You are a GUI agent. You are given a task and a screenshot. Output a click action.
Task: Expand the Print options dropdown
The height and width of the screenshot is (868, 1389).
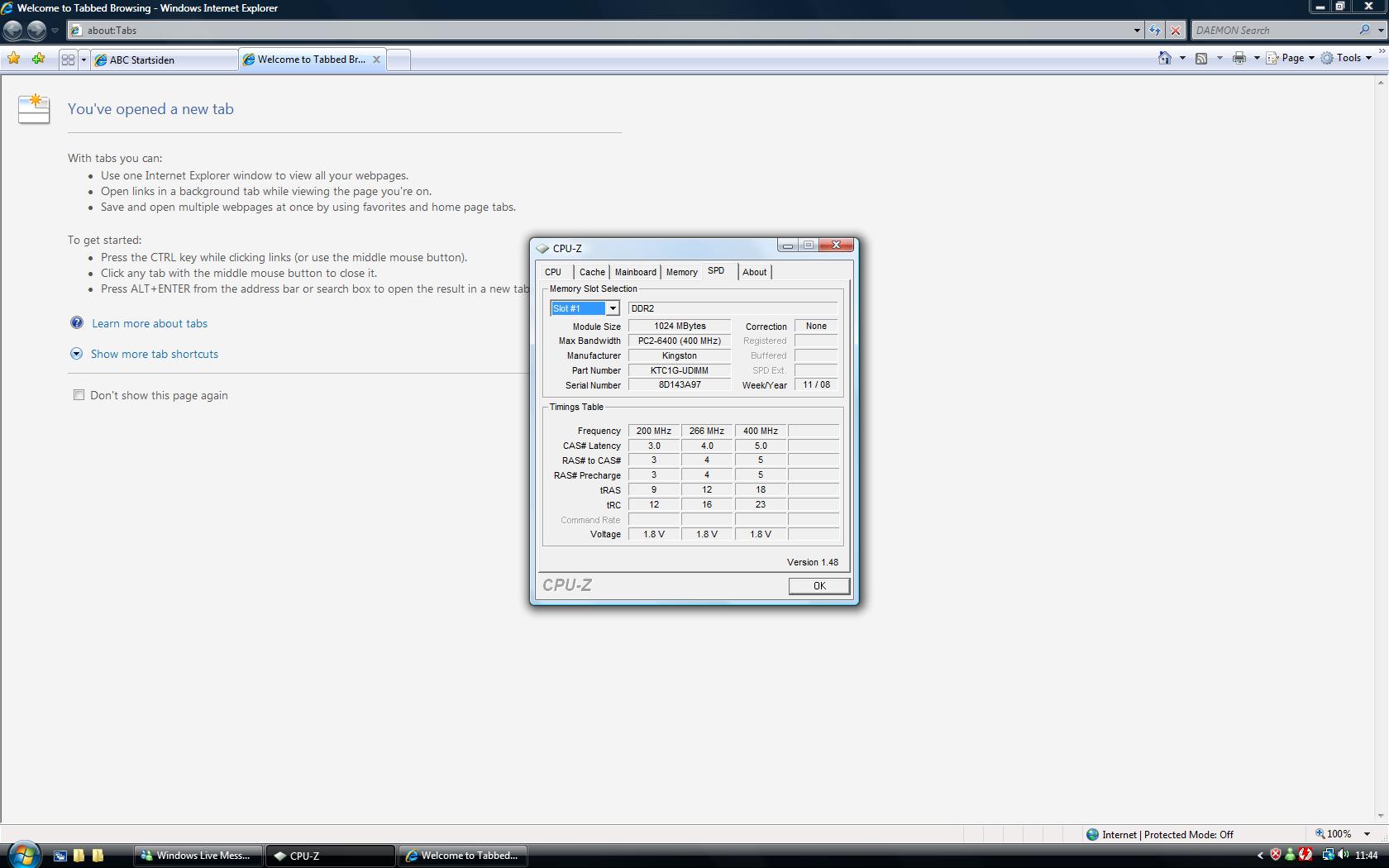(1257, 58)
